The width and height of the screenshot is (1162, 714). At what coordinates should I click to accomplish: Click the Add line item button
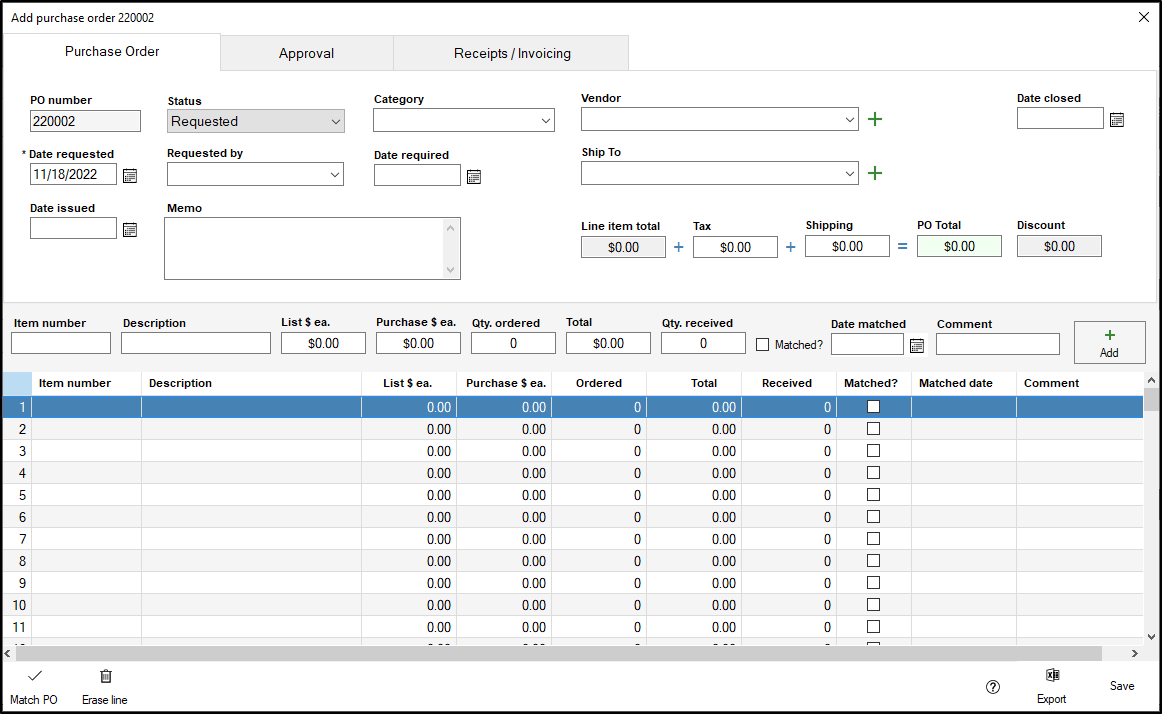click(1109, 343)
